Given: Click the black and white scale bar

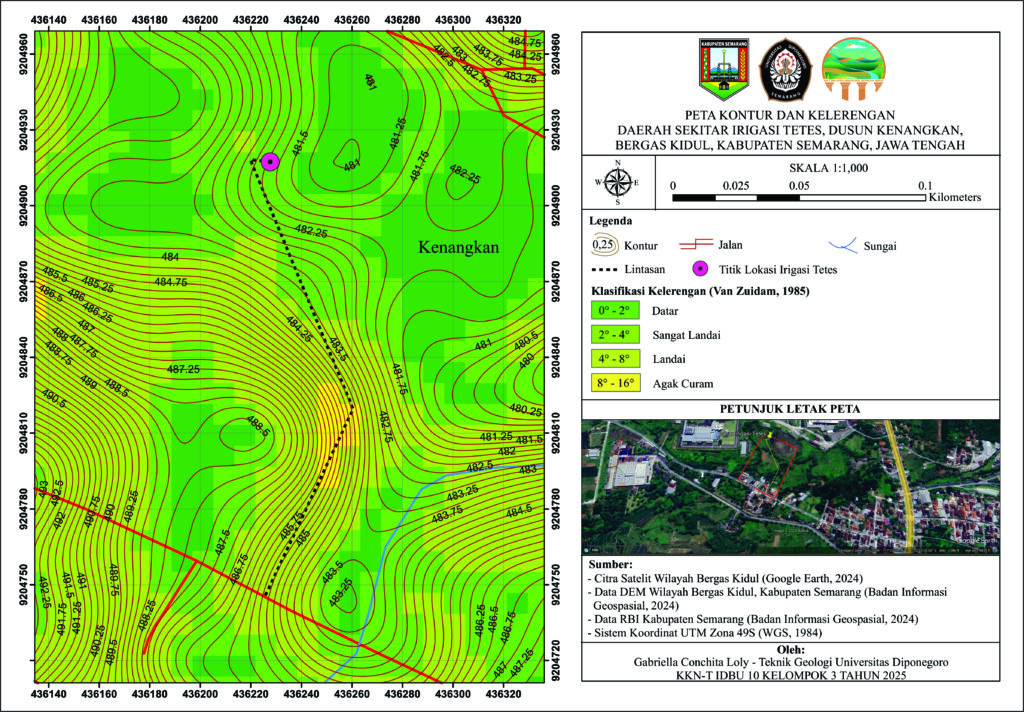Looking at the screenshot, I should [799, 197].
